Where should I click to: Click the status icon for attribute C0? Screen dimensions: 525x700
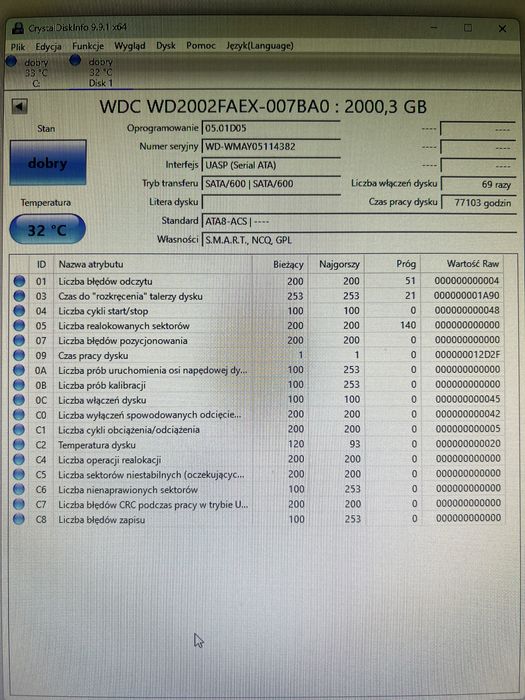(19, 415)
